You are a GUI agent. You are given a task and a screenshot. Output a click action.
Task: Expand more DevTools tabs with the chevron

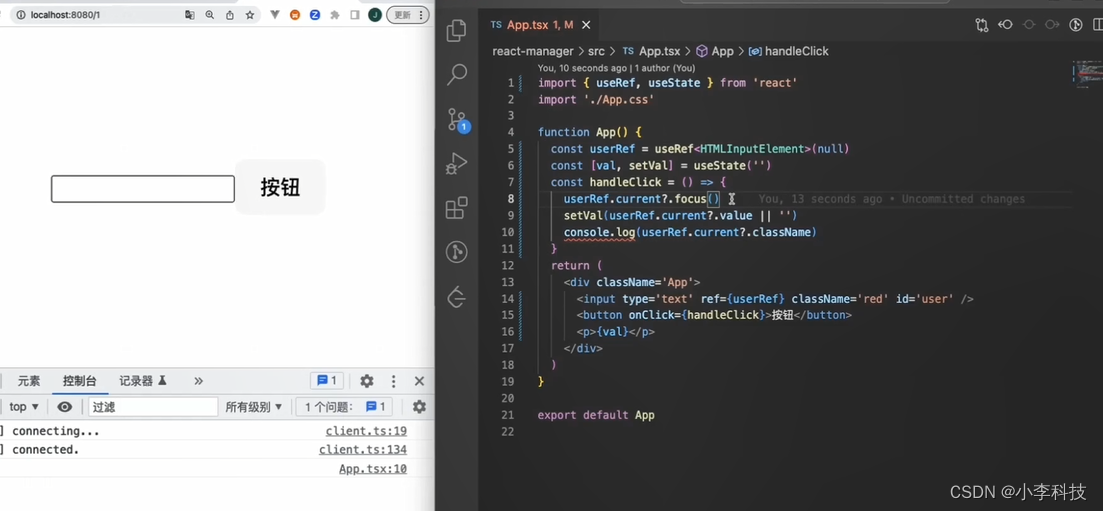pos(198,381)
